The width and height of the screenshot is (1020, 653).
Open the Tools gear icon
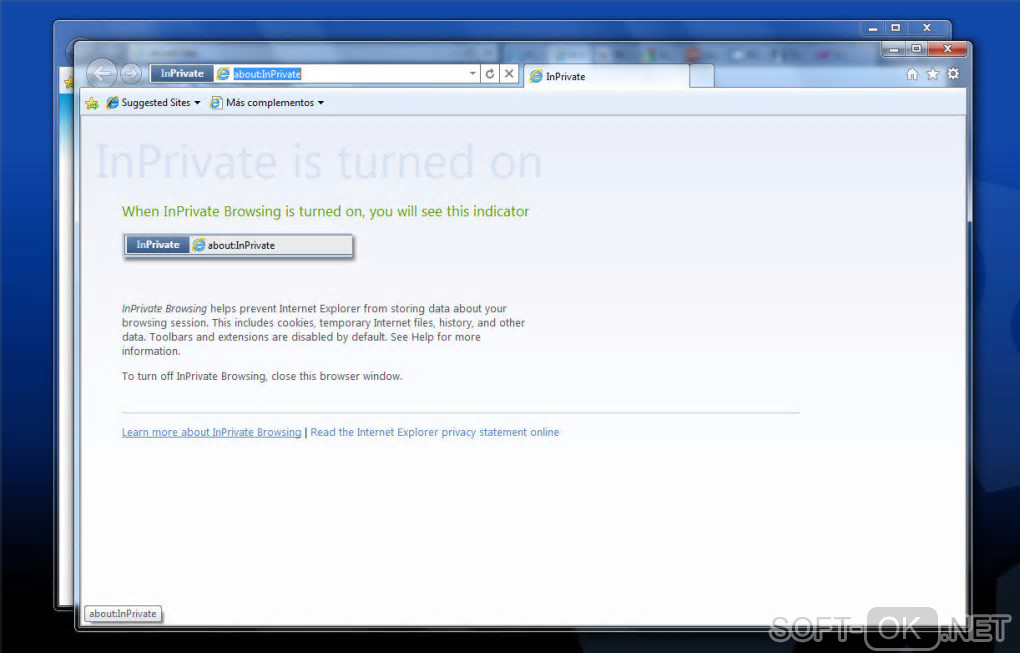pos(953,74)
